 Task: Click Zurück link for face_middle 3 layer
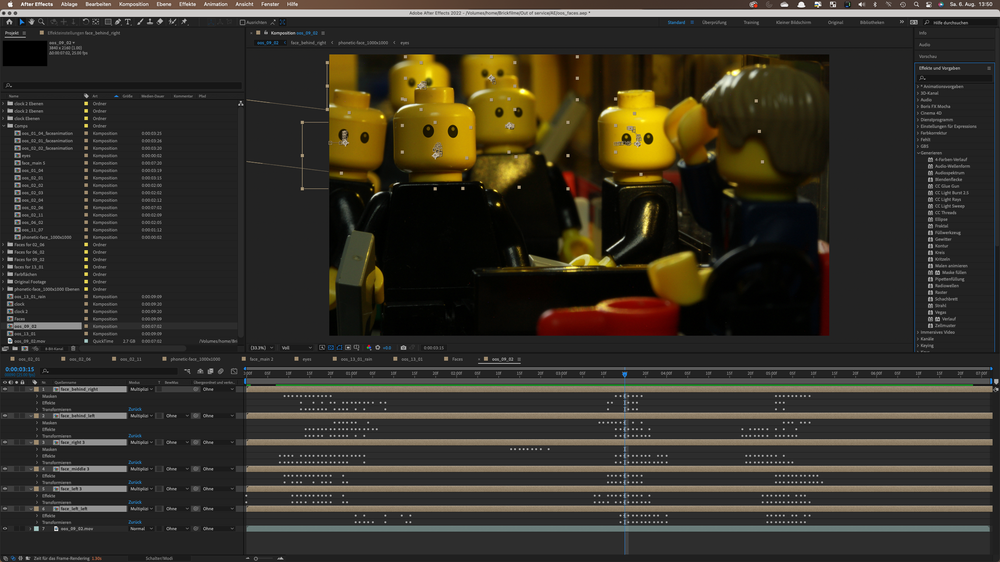point(135,482)
